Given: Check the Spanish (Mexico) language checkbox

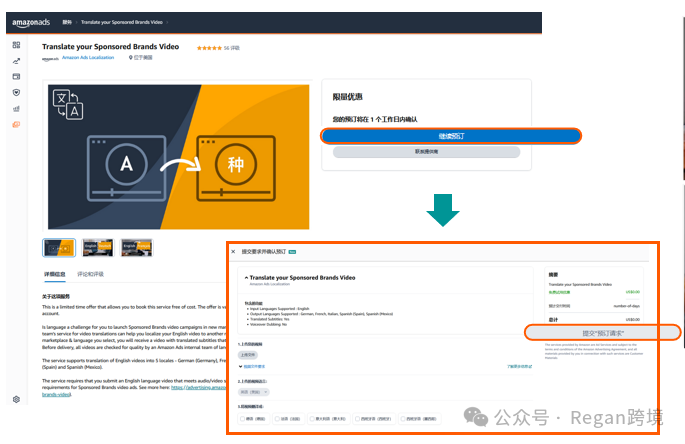Looking at the screenshot, I should coord(403,419).
